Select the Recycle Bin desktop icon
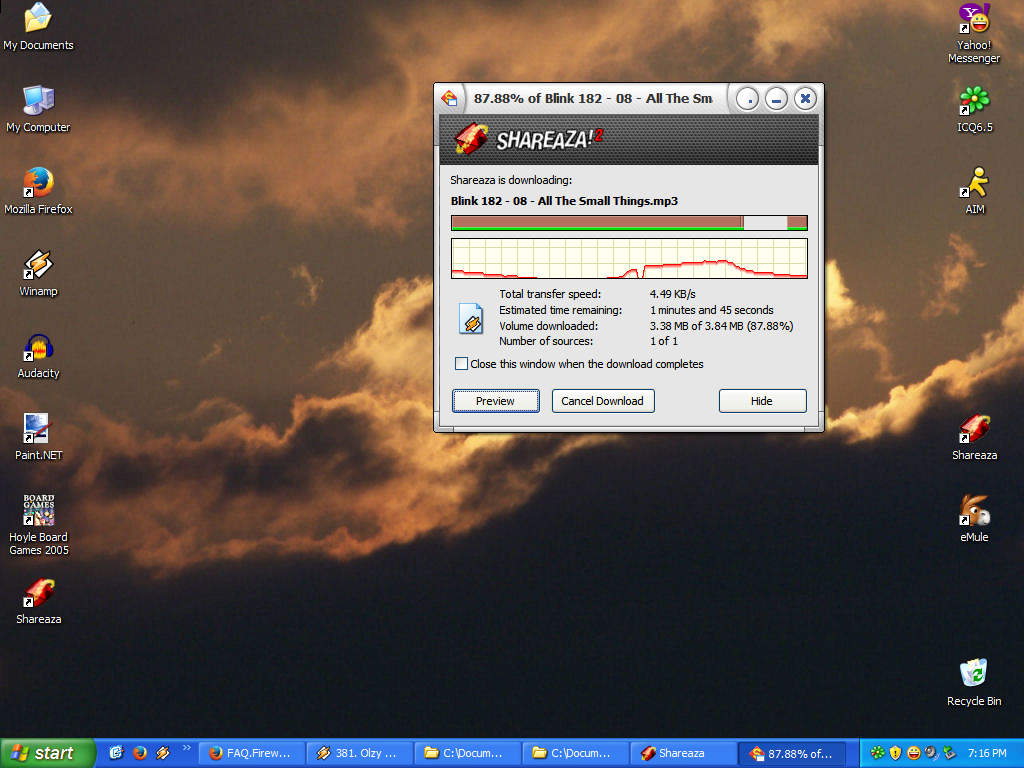 coord(974,683)
